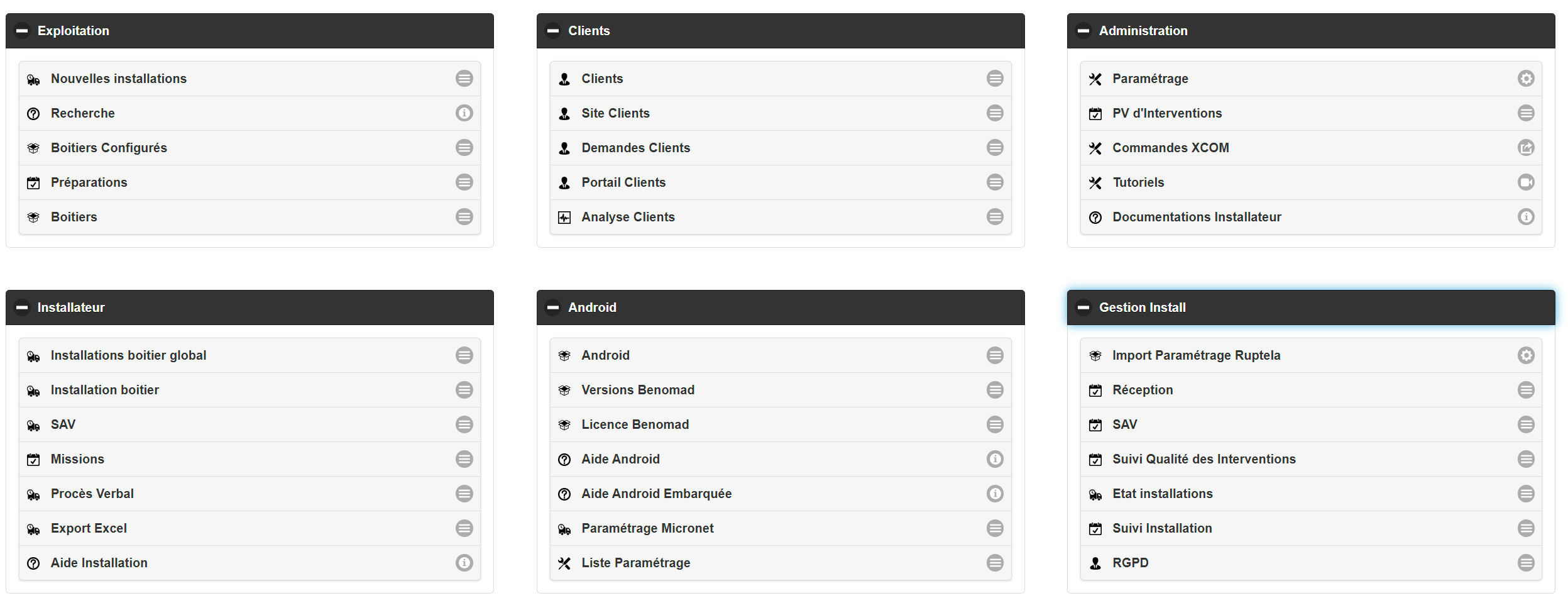Open the Boitiers Configurés menu entry
The image size is (1568, 598).
pos(109,148)
